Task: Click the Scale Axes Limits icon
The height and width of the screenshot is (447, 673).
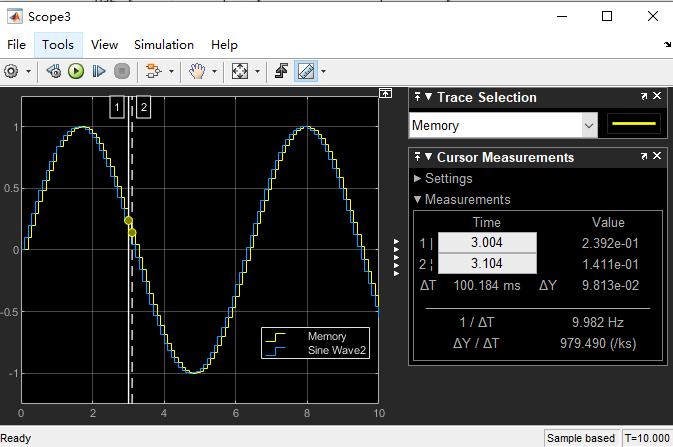Action: pos(239,71)
